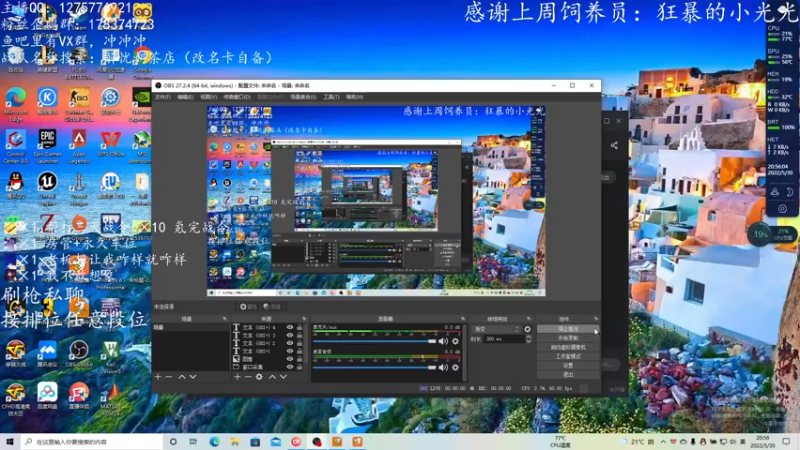Lock the 文本 (GDI+) 3 source
800x450 pixels.
299,335
